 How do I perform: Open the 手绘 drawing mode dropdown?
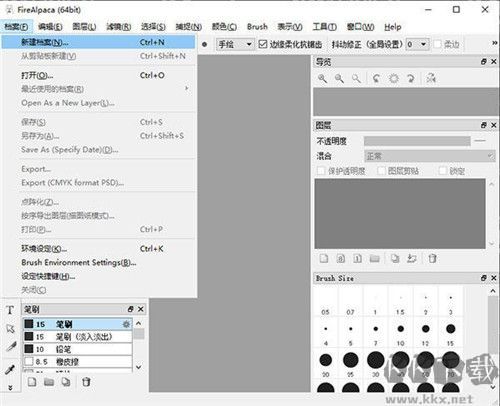tap(235, 44)
